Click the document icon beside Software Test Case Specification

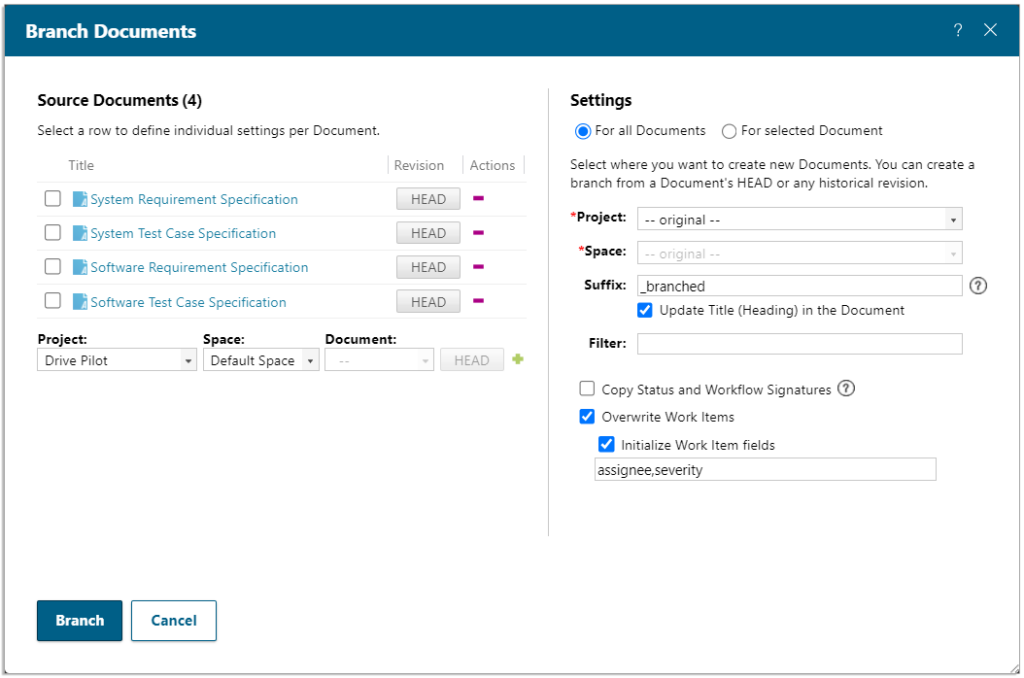(x=81, y=302)
